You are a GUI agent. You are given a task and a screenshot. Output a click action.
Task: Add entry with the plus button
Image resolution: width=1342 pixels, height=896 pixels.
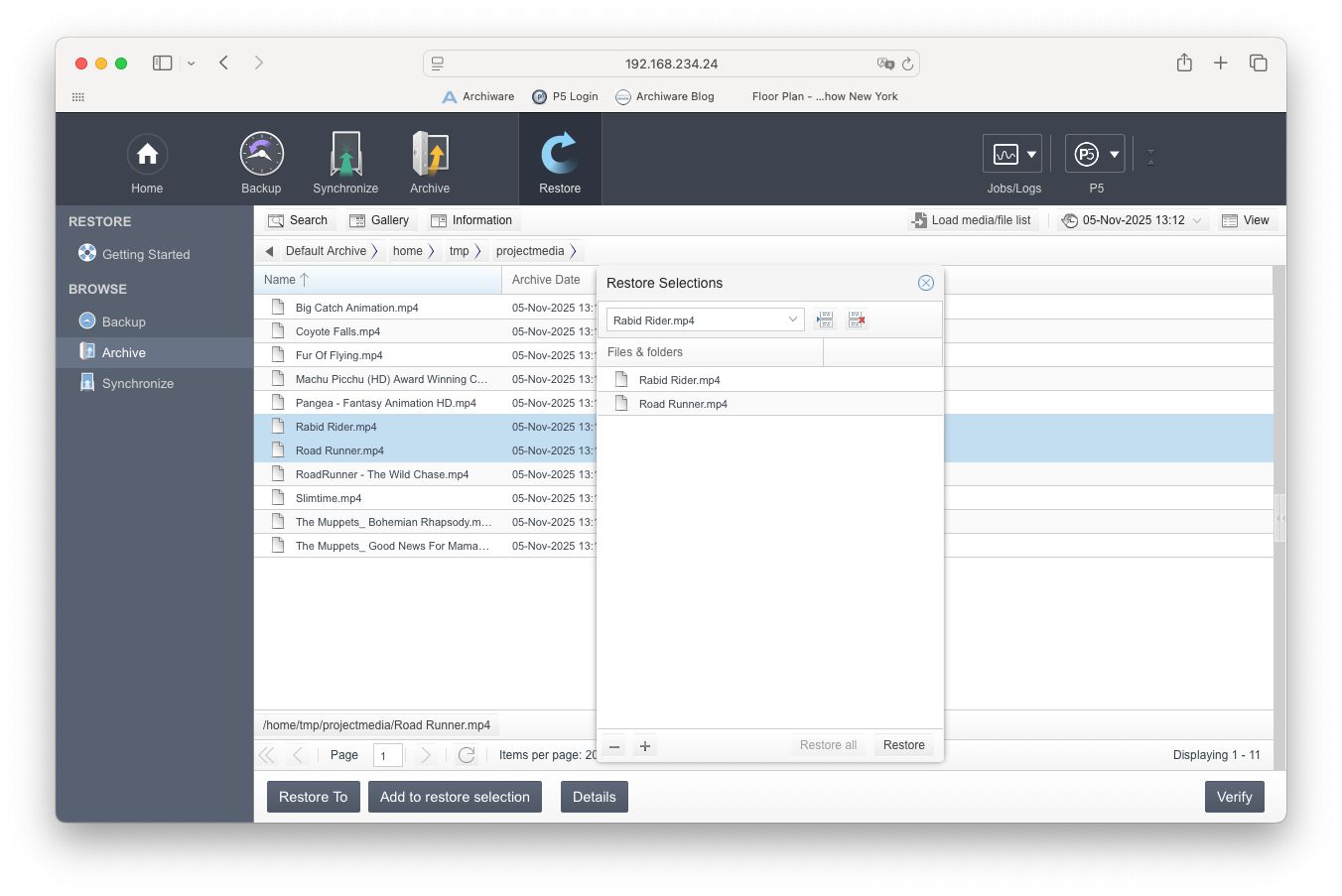(x=645, y=746)
